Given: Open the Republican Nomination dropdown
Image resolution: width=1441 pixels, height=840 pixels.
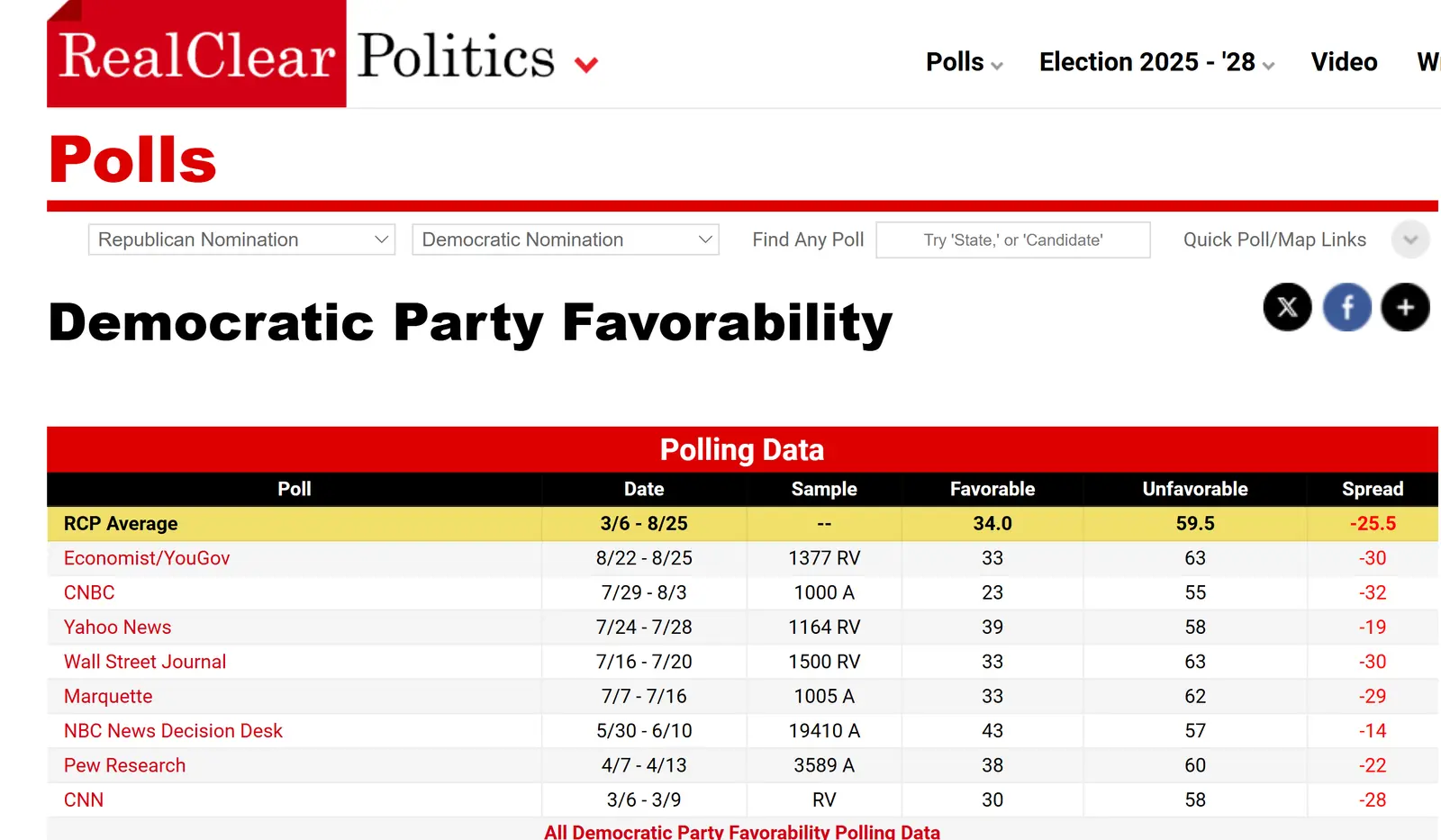Looking at the screenshot, I should (x=241, y=239).
